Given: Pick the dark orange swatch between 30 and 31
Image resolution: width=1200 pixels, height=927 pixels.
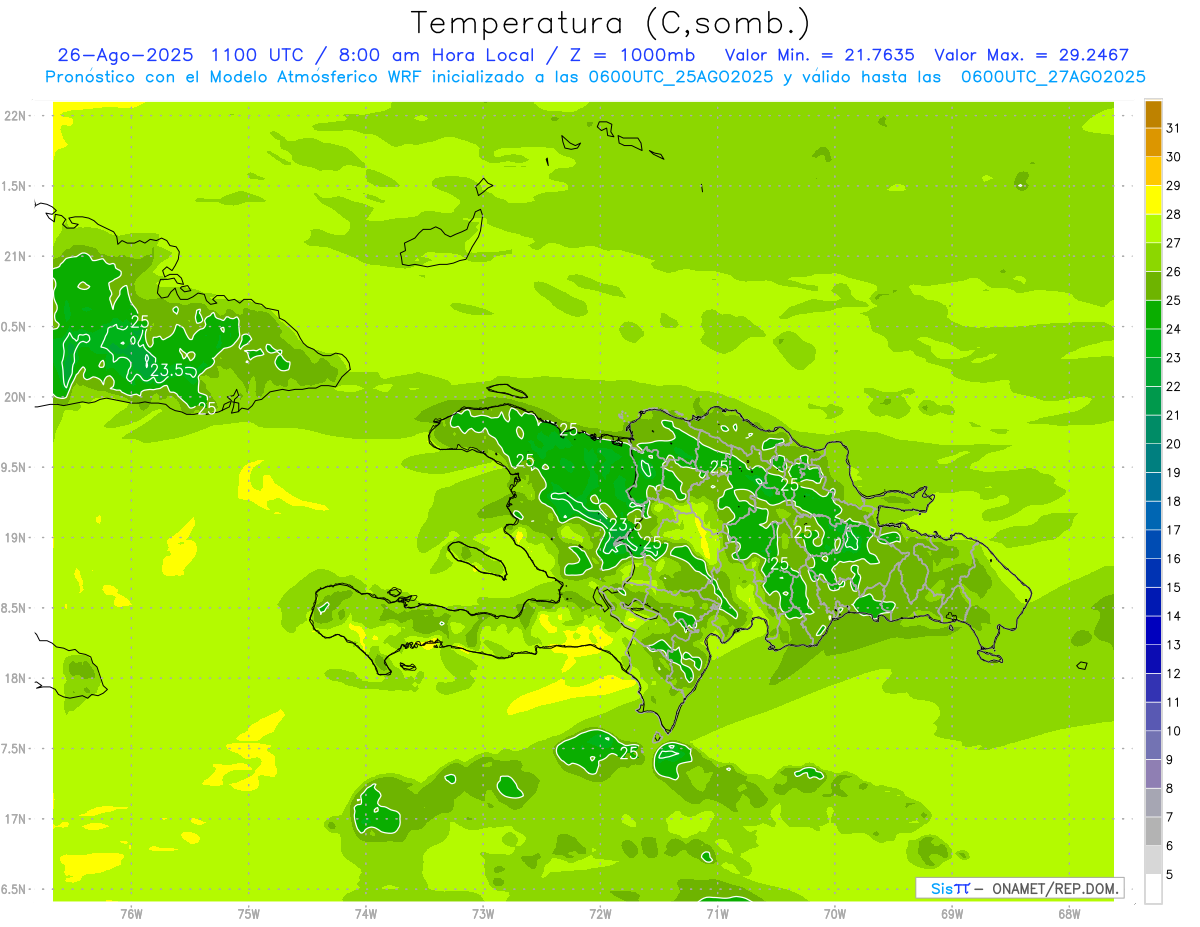Looking at the screenshot, I should [x=1153, y=143].
